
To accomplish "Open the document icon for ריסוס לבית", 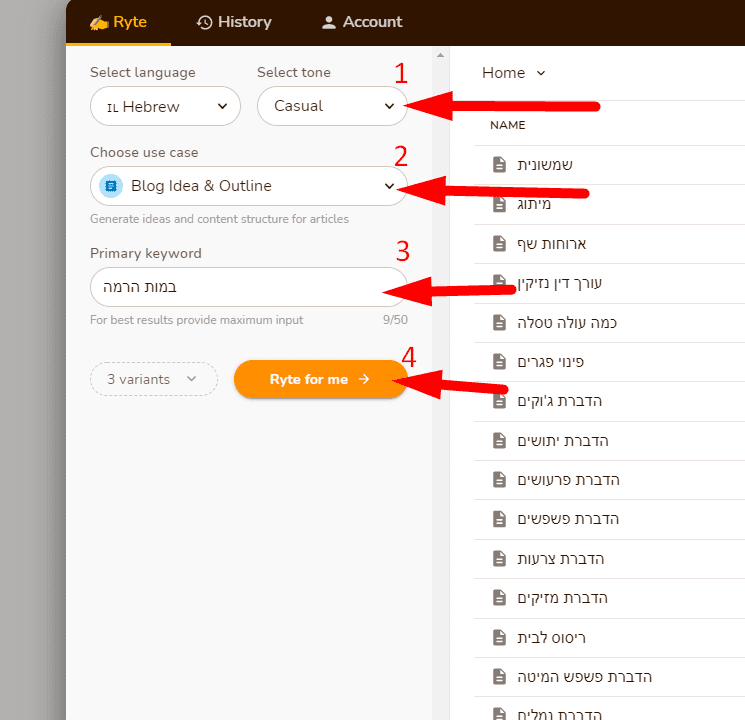I will [499, 637].
